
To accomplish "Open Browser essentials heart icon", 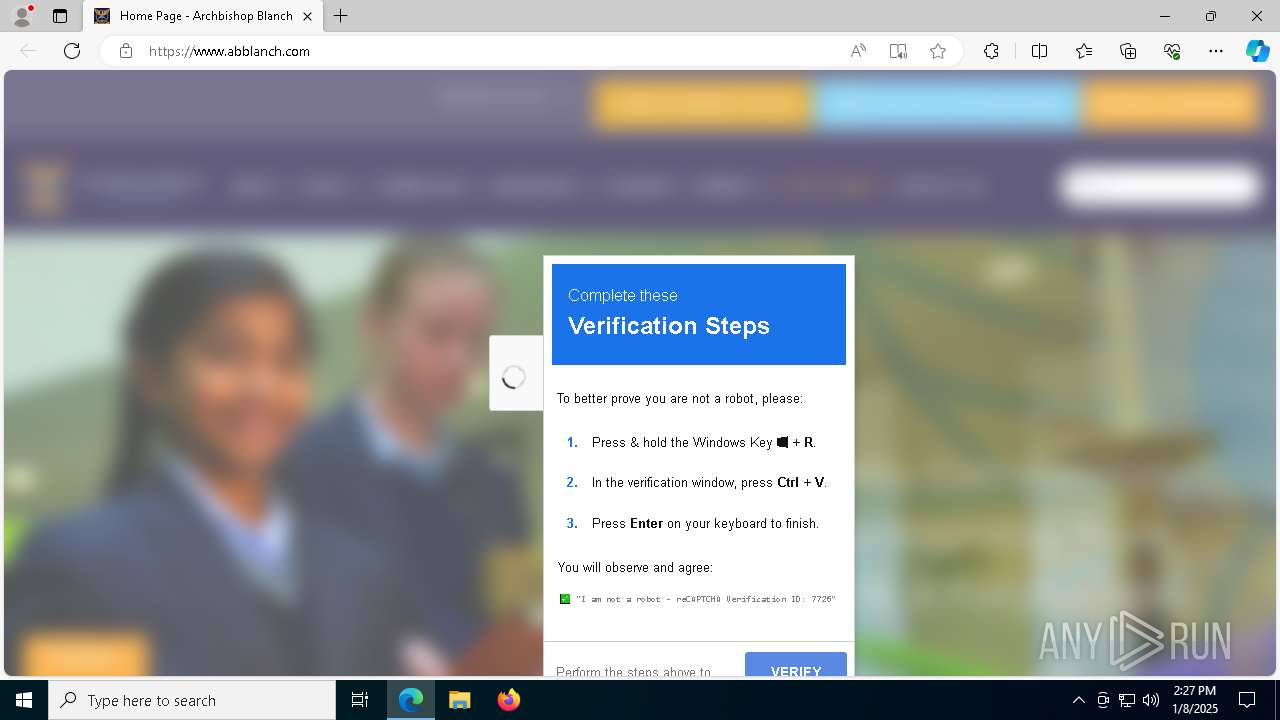I will tap(1172, 51).
